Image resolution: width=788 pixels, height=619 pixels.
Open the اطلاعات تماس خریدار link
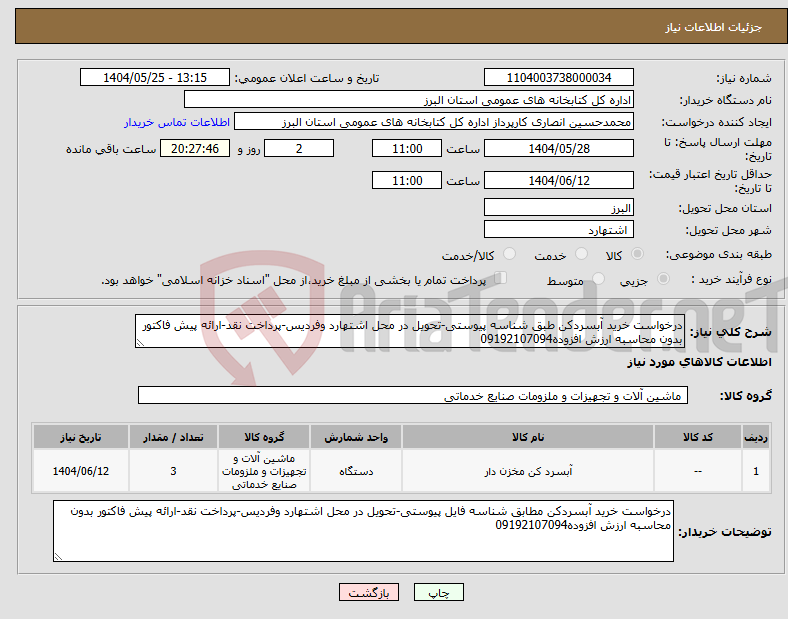pyautogui.click(x=177, y=122)
